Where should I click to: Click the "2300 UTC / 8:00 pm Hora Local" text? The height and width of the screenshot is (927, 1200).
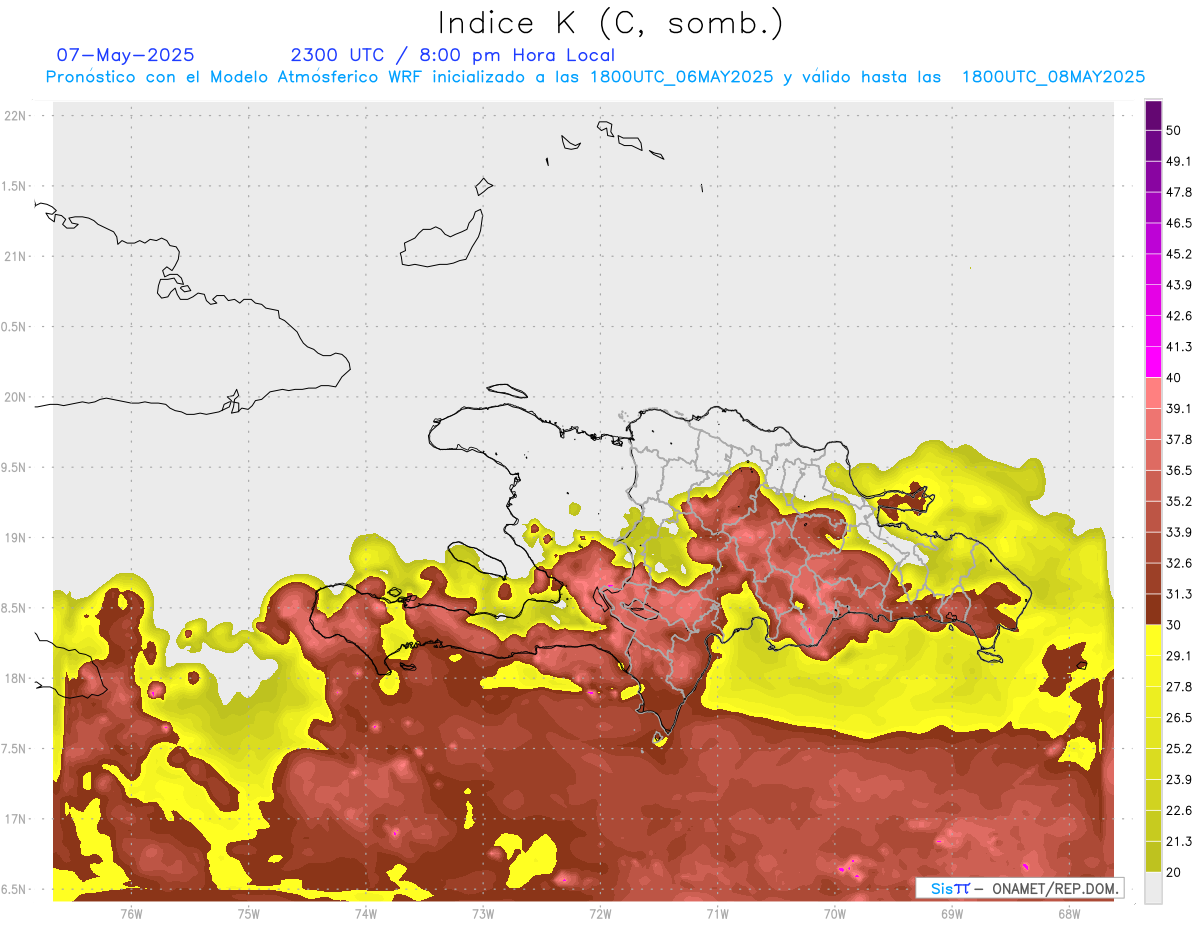(453, 55)
